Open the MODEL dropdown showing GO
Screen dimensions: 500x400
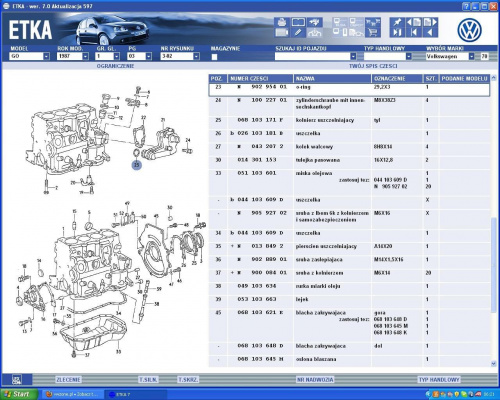pos(46,56)
